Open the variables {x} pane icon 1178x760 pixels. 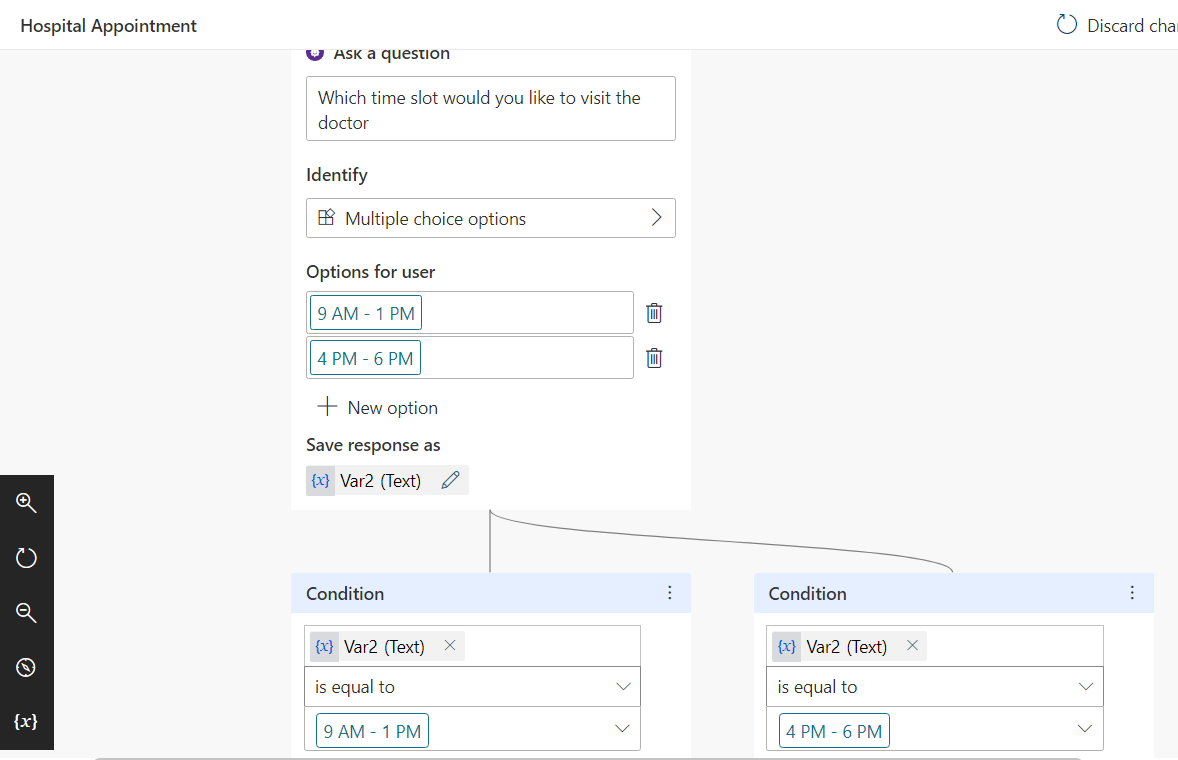coord(26,722)
